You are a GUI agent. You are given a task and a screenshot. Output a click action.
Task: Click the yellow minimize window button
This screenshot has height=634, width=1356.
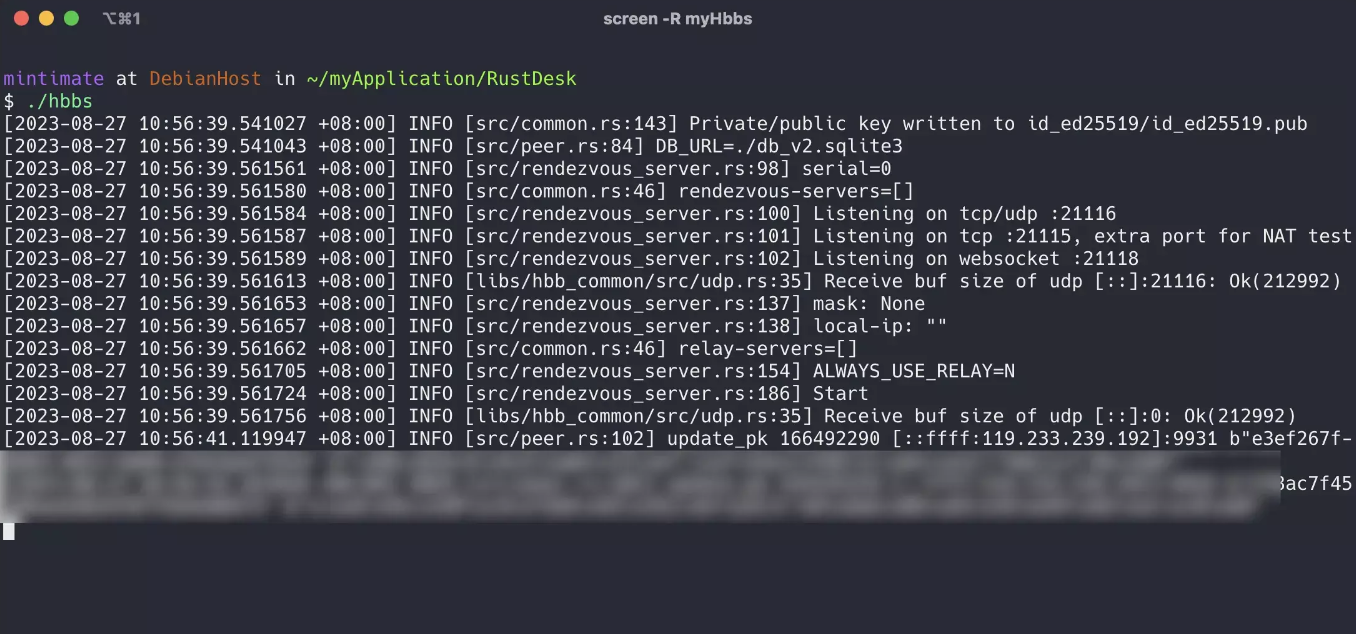[x=46, y=18]
